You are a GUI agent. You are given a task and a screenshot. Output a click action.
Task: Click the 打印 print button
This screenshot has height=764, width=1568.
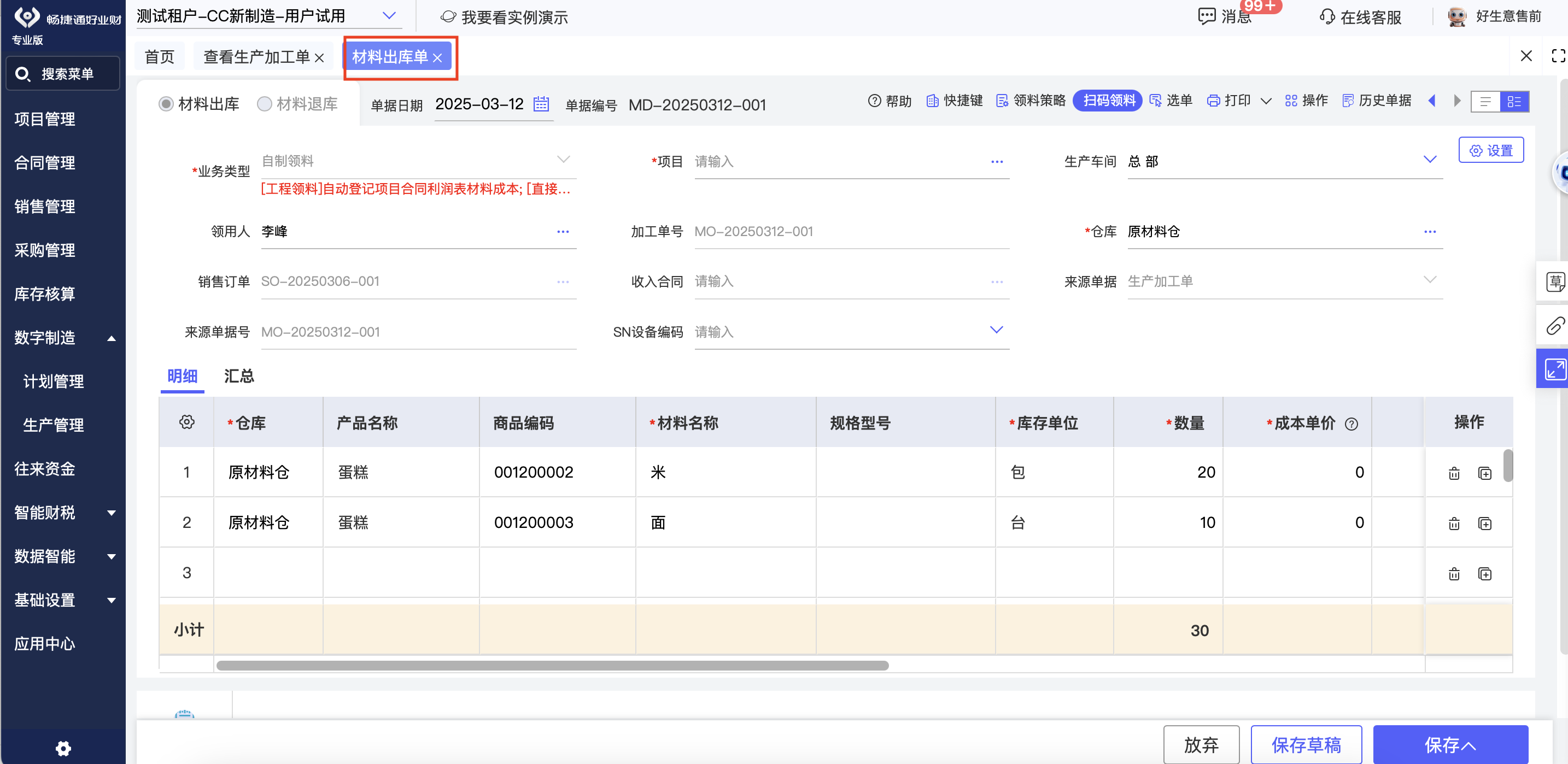1228,101
